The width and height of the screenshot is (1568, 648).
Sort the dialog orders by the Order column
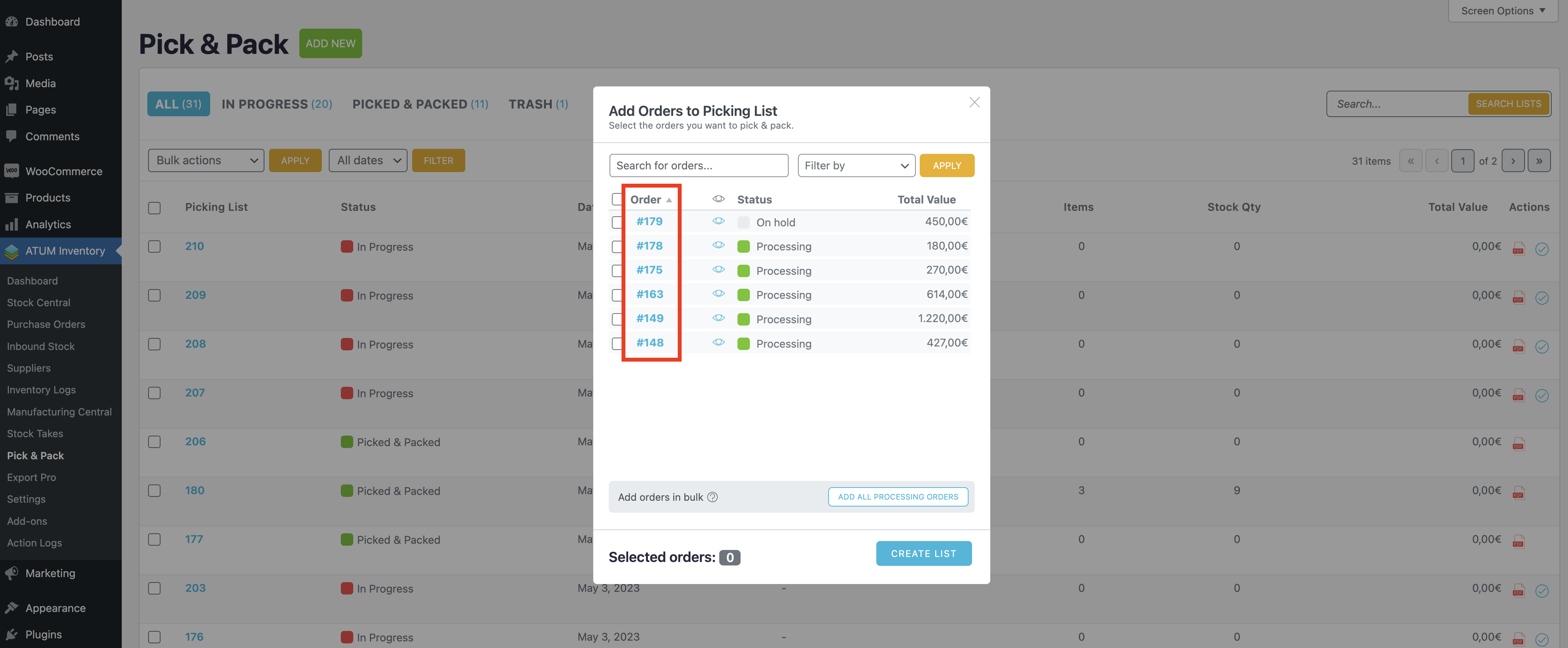pos(651,200)
